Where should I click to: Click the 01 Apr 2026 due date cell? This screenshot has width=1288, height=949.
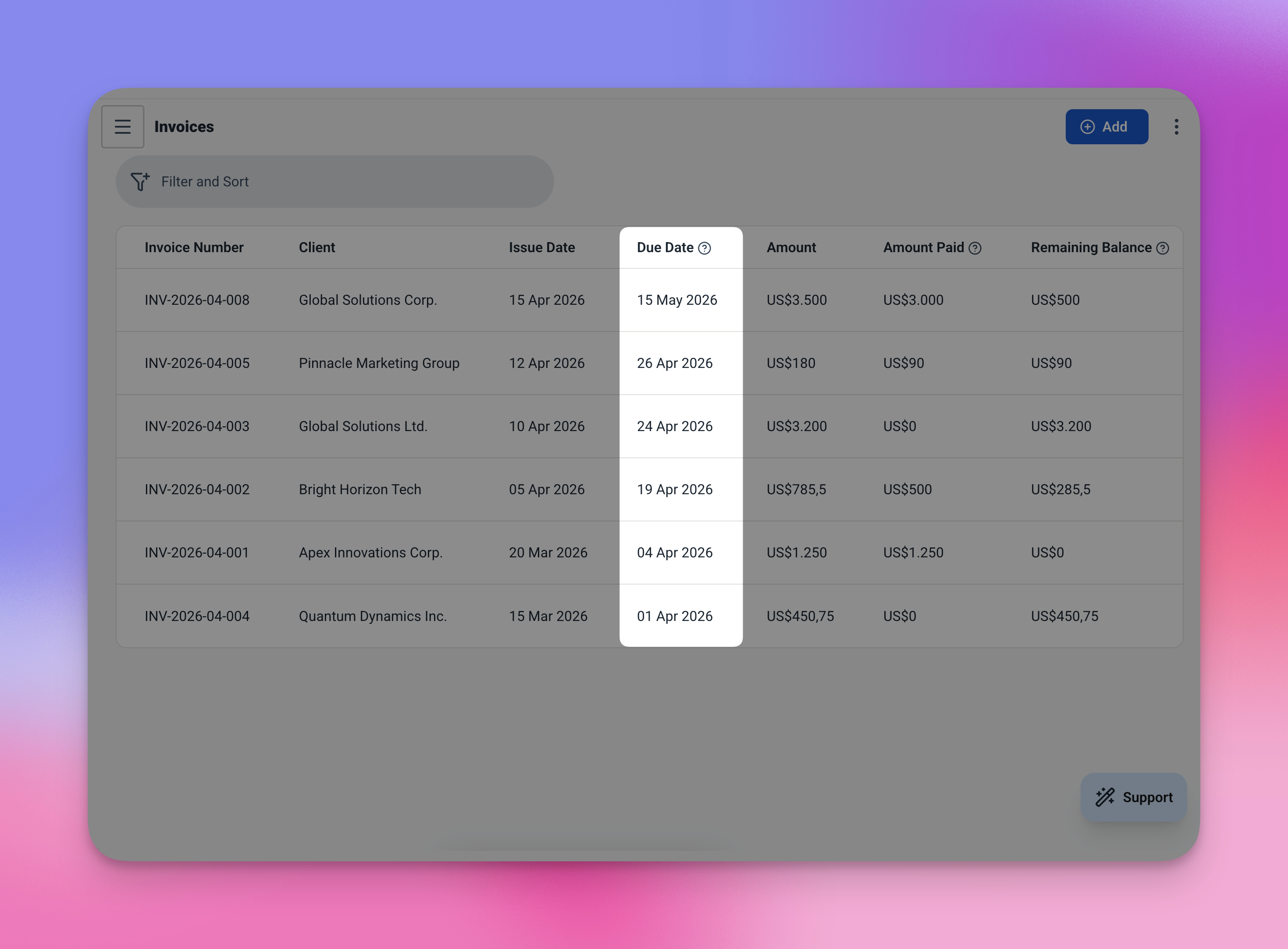(x=675, y=616)
